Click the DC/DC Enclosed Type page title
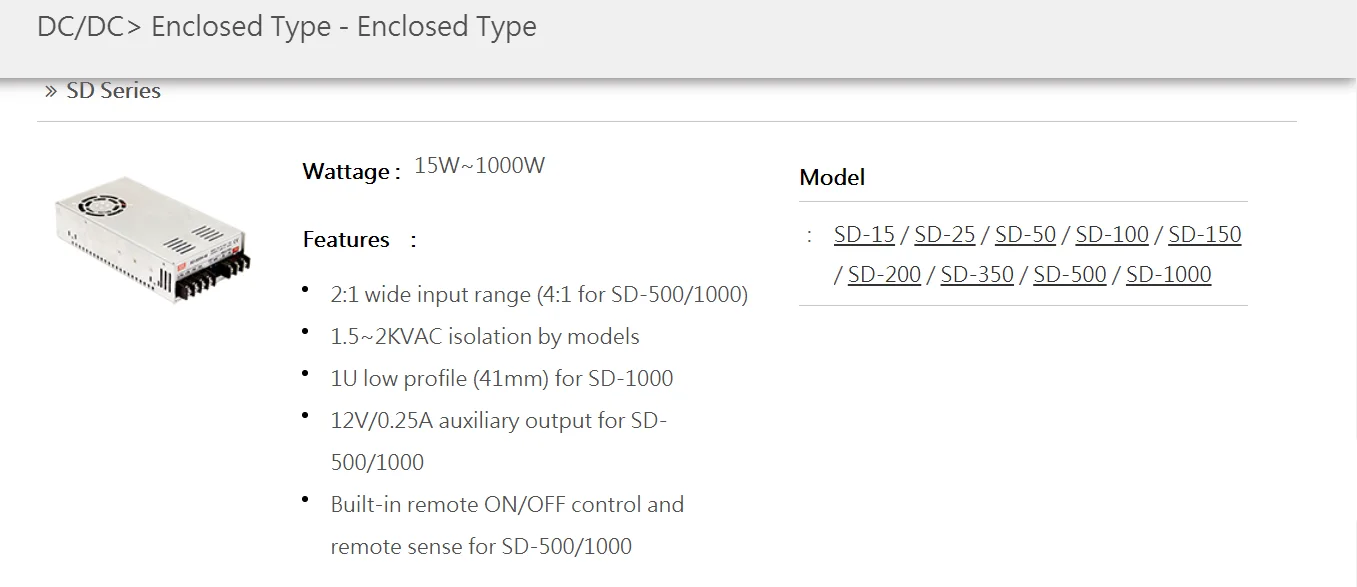Screen dimensions: 1357x587 point(287,27)
